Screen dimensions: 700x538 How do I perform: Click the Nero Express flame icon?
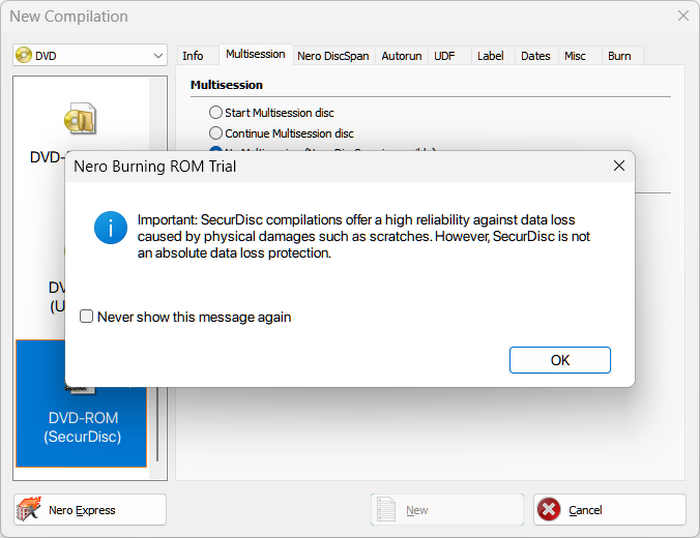click(29, 509)
